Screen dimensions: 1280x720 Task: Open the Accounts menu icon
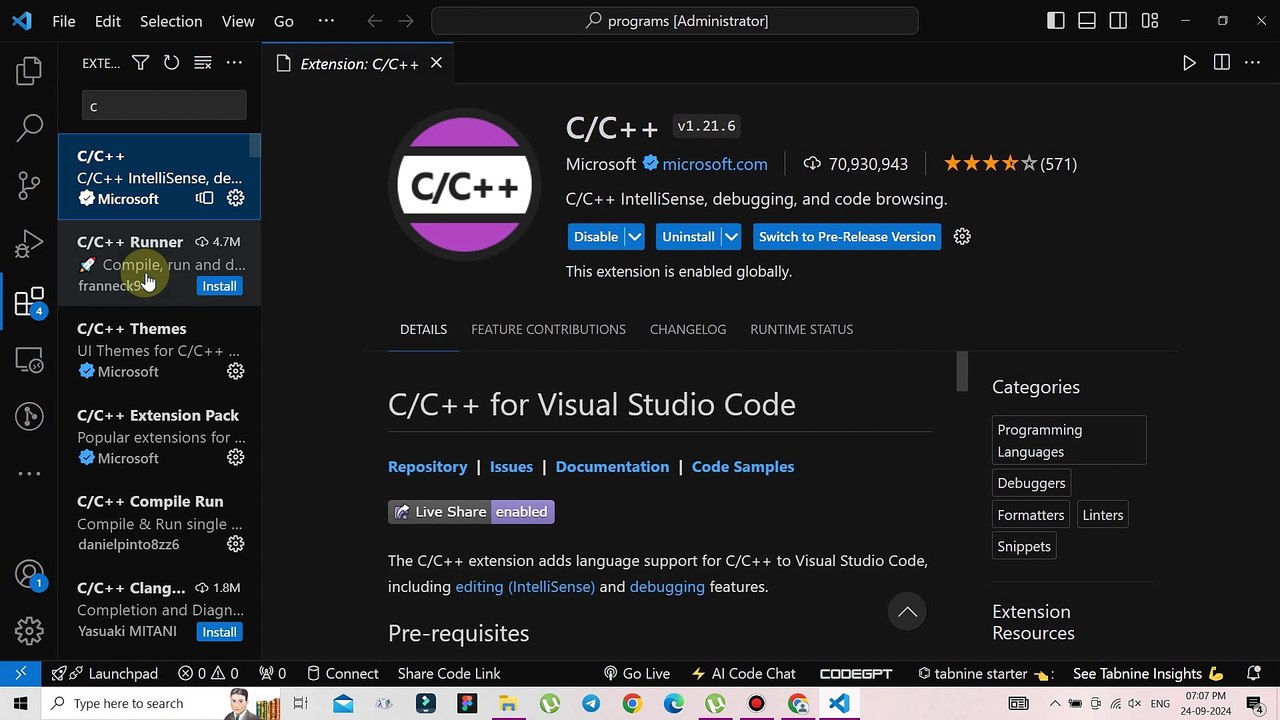coord(29,574)
